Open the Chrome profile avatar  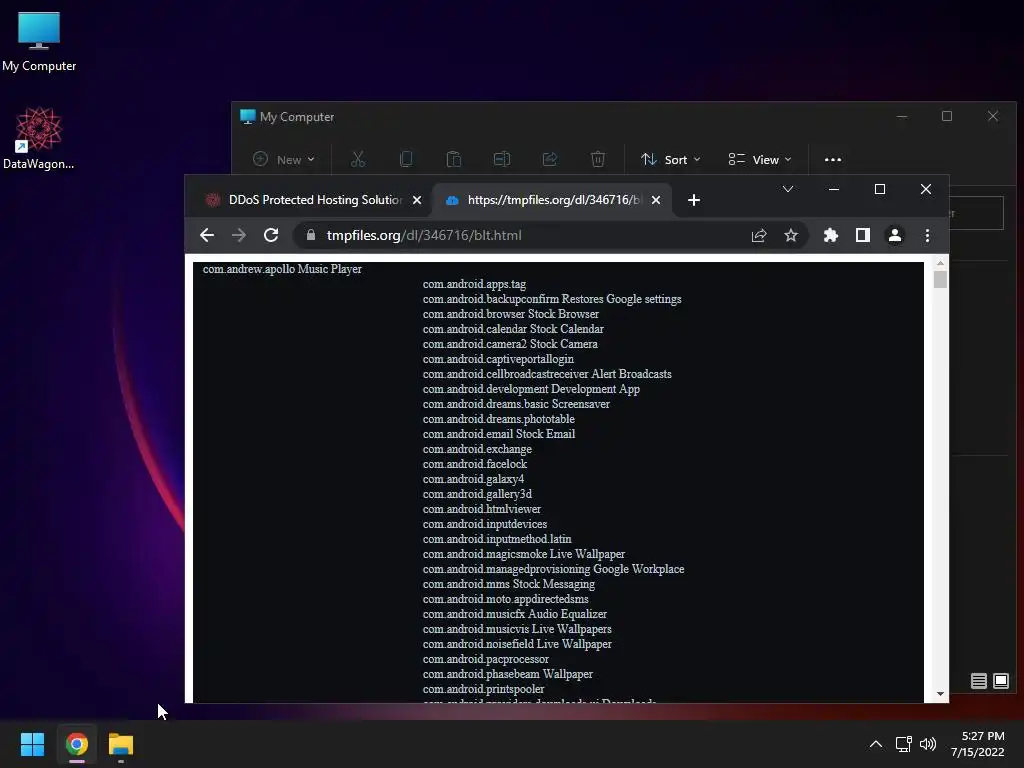(x=895, y=235)
